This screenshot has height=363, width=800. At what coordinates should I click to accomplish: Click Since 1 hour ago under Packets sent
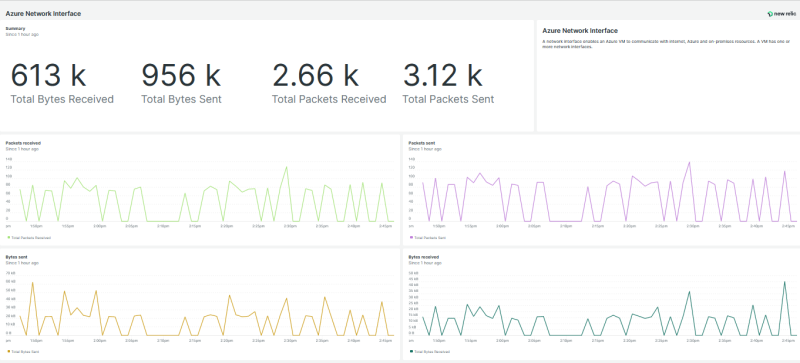coord(425,149)
